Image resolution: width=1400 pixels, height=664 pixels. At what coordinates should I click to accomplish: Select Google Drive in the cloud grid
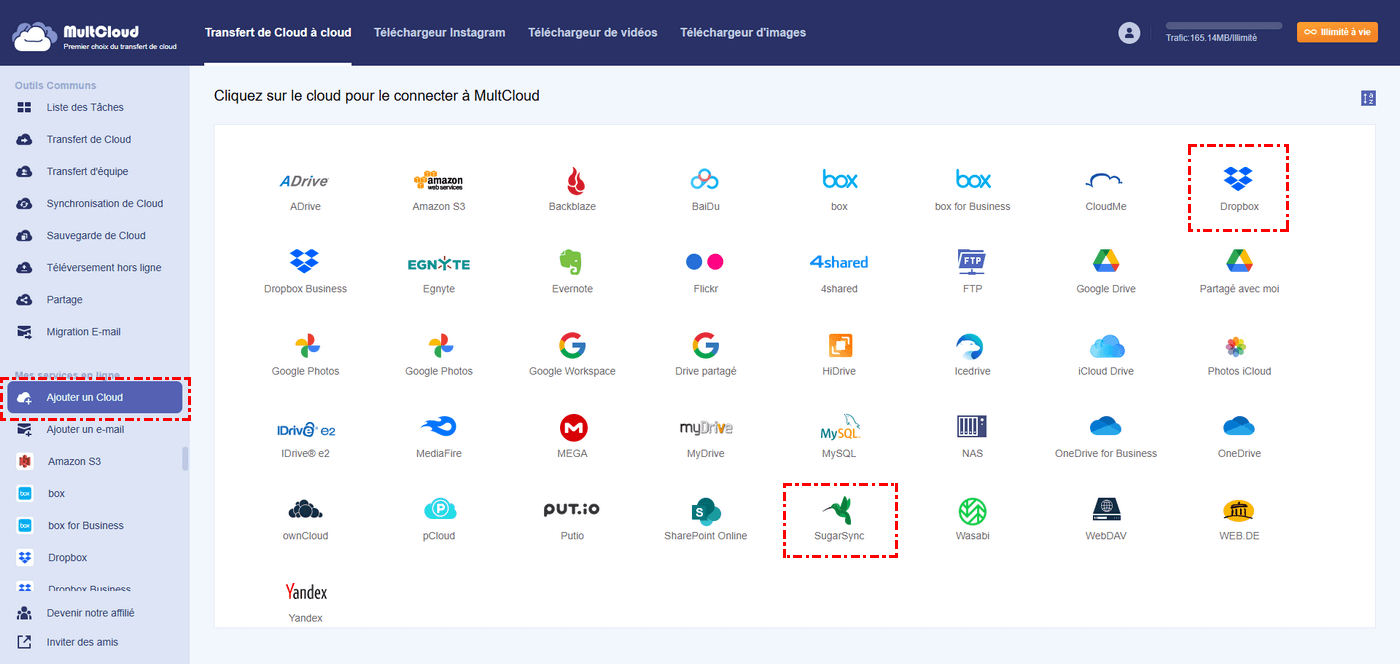(x=1105, y=262)
